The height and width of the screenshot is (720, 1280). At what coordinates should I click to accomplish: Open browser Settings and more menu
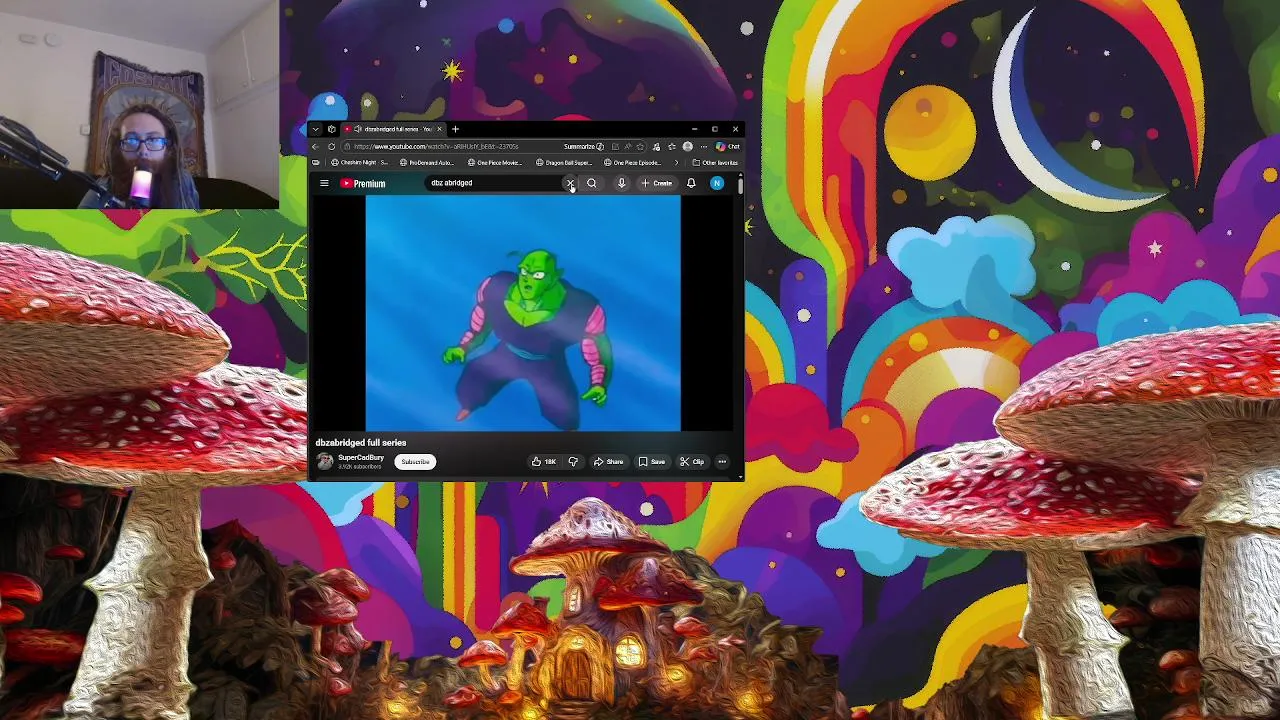coord(703,147)
